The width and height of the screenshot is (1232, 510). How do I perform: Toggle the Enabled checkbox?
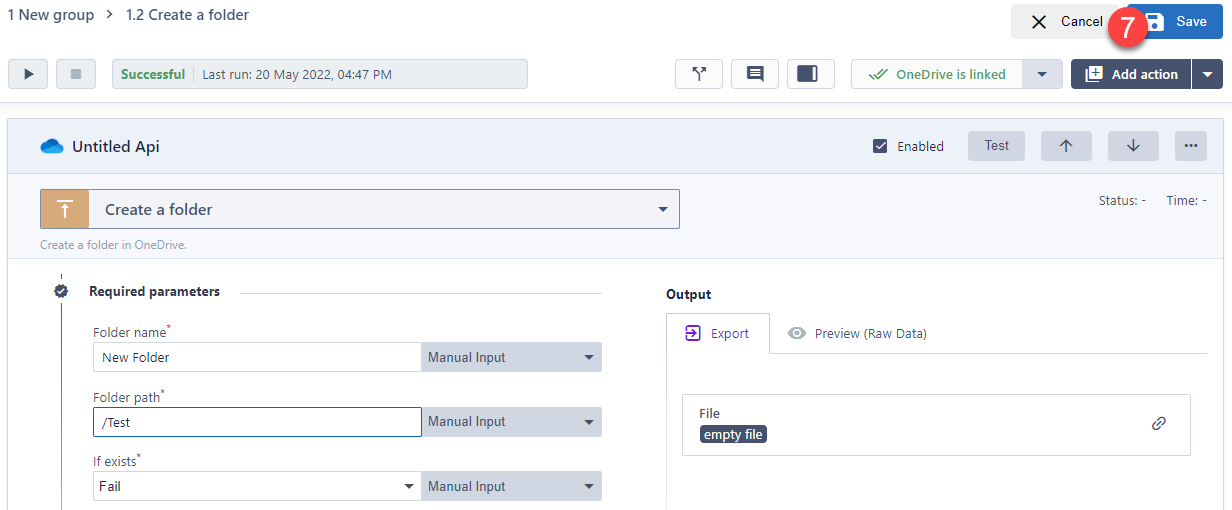coord(880,146)
